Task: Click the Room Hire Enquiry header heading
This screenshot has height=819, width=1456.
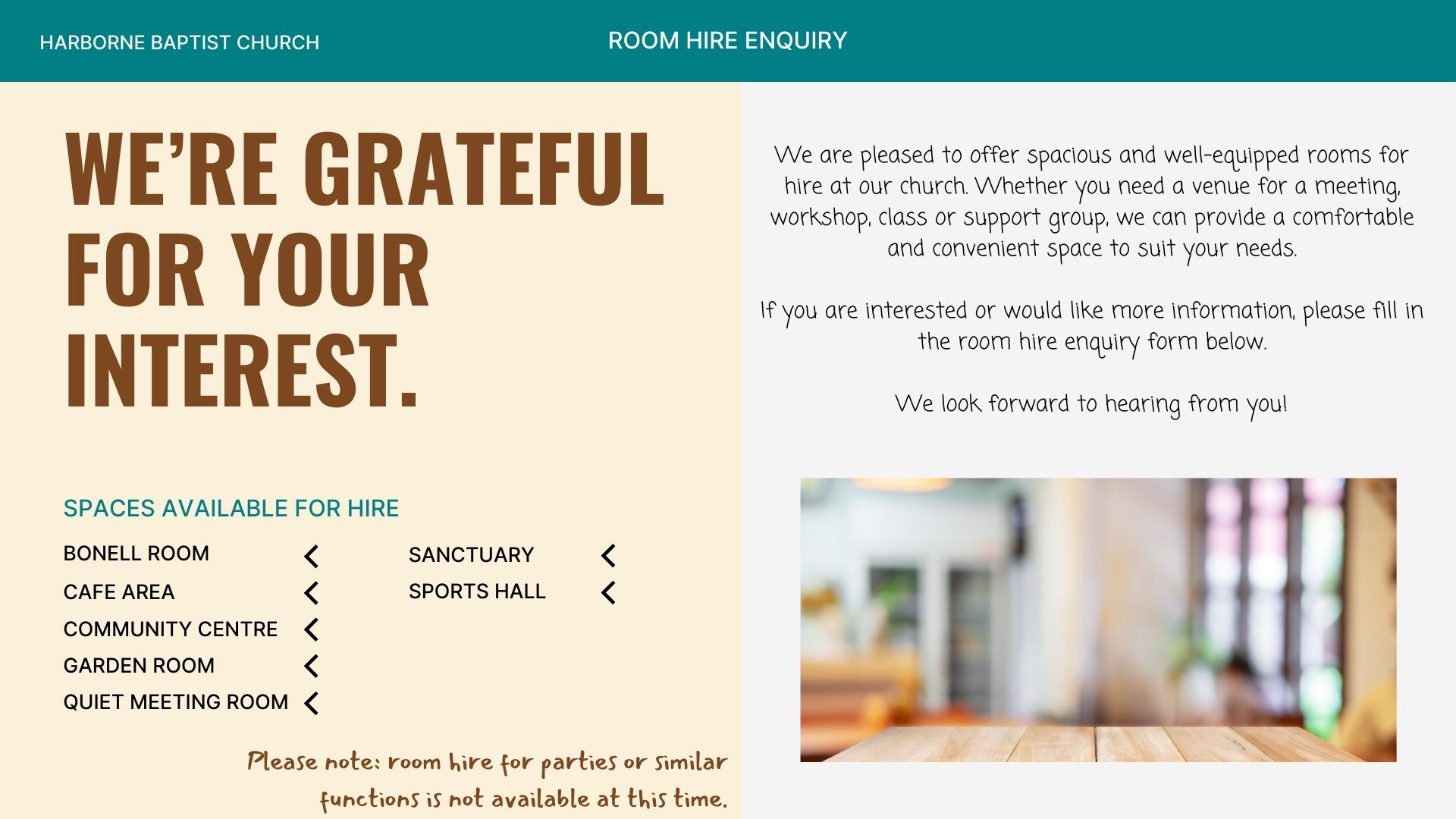Action: (x=727, y=40)
